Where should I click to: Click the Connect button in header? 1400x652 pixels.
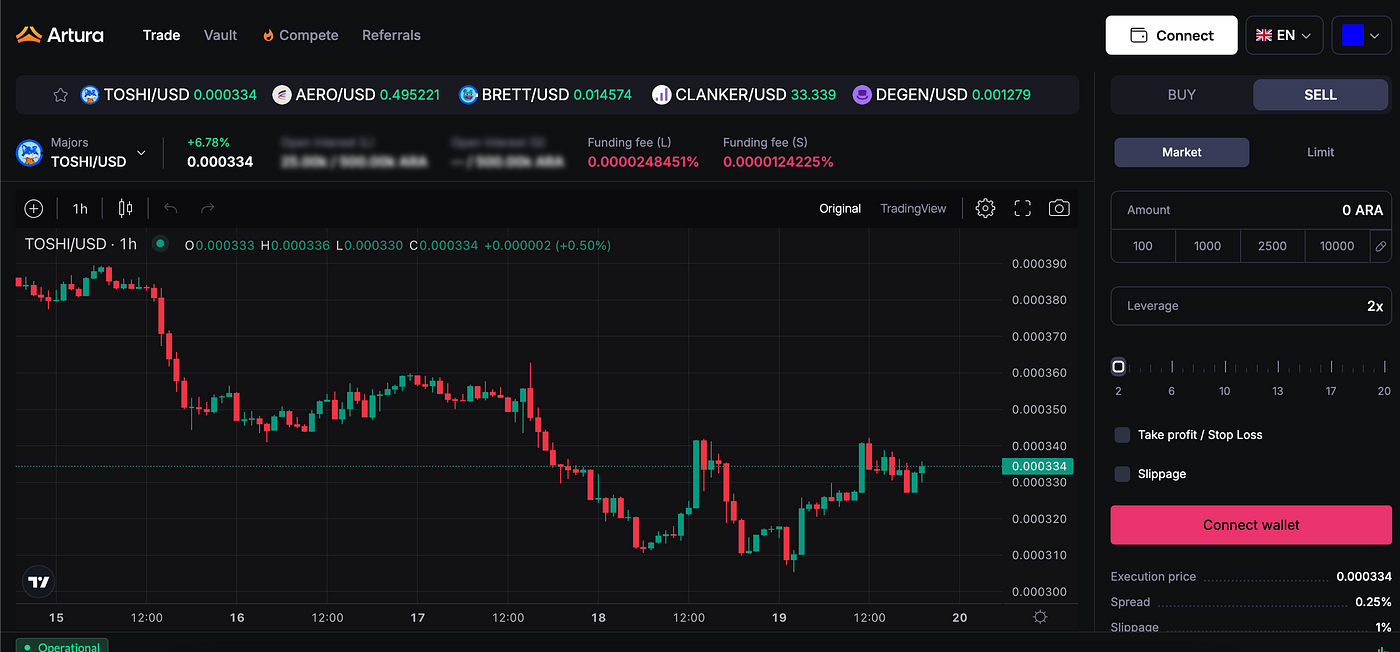pyautogui.click(x=1171, y=35)
